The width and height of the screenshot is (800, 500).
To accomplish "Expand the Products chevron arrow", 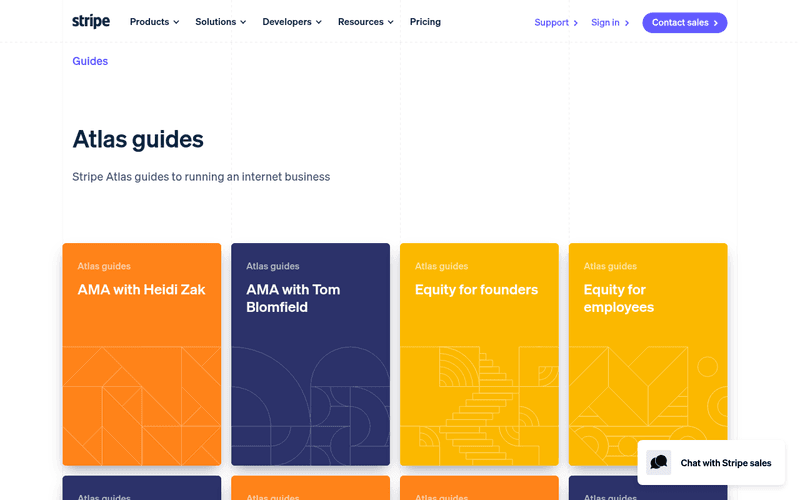I will tap(176, 22).
